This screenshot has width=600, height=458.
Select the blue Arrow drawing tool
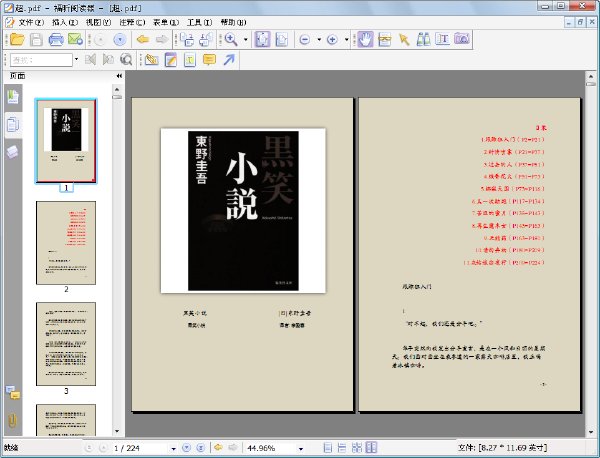click(229, 60)
